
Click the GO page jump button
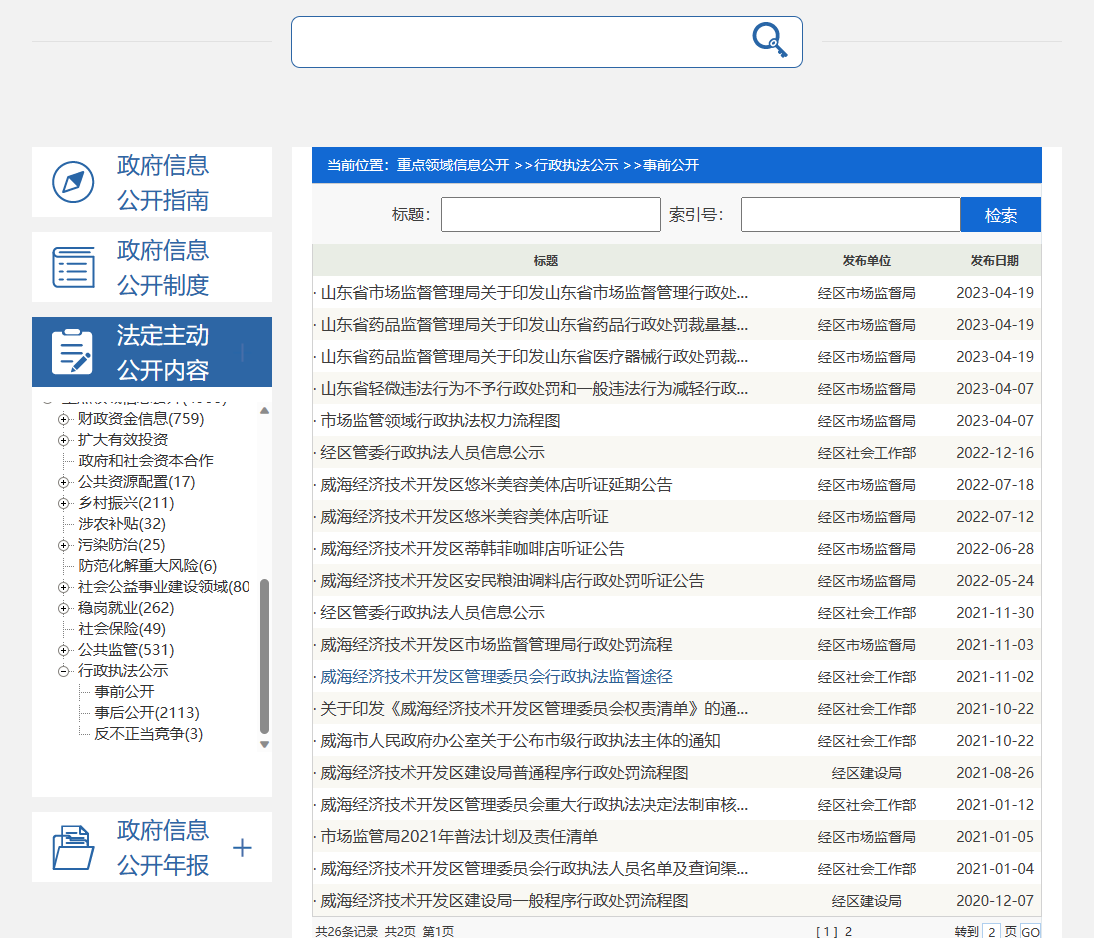[x=1030, y=931]
